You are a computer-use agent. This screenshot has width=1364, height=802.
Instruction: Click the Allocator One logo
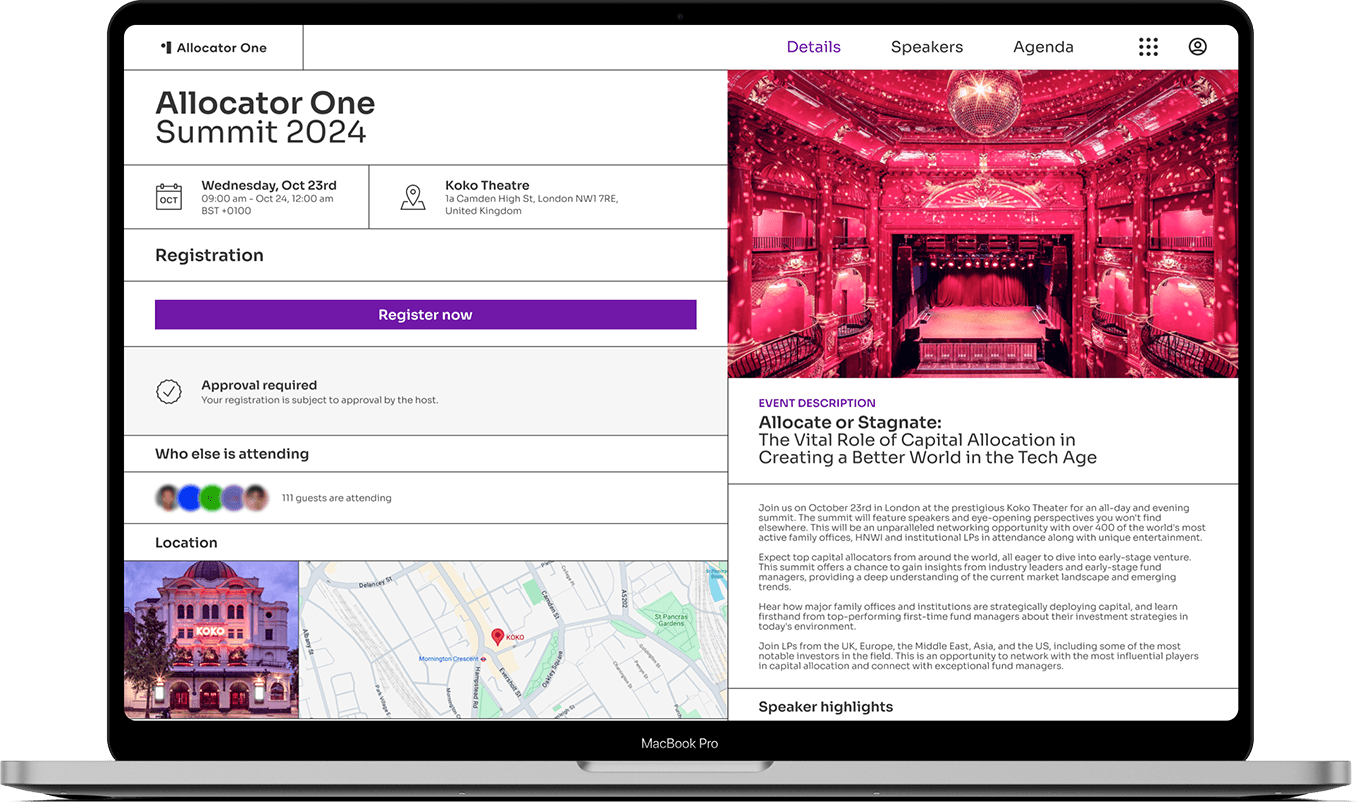point(213,47)
